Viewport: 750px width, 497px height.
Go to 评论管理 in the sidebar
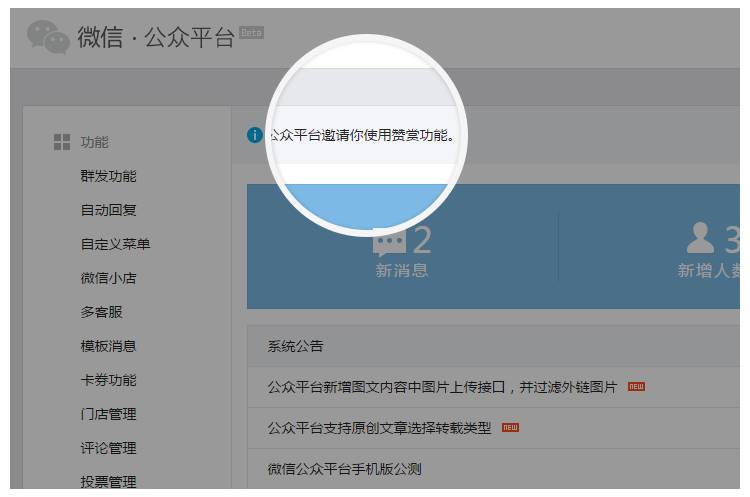109,448
